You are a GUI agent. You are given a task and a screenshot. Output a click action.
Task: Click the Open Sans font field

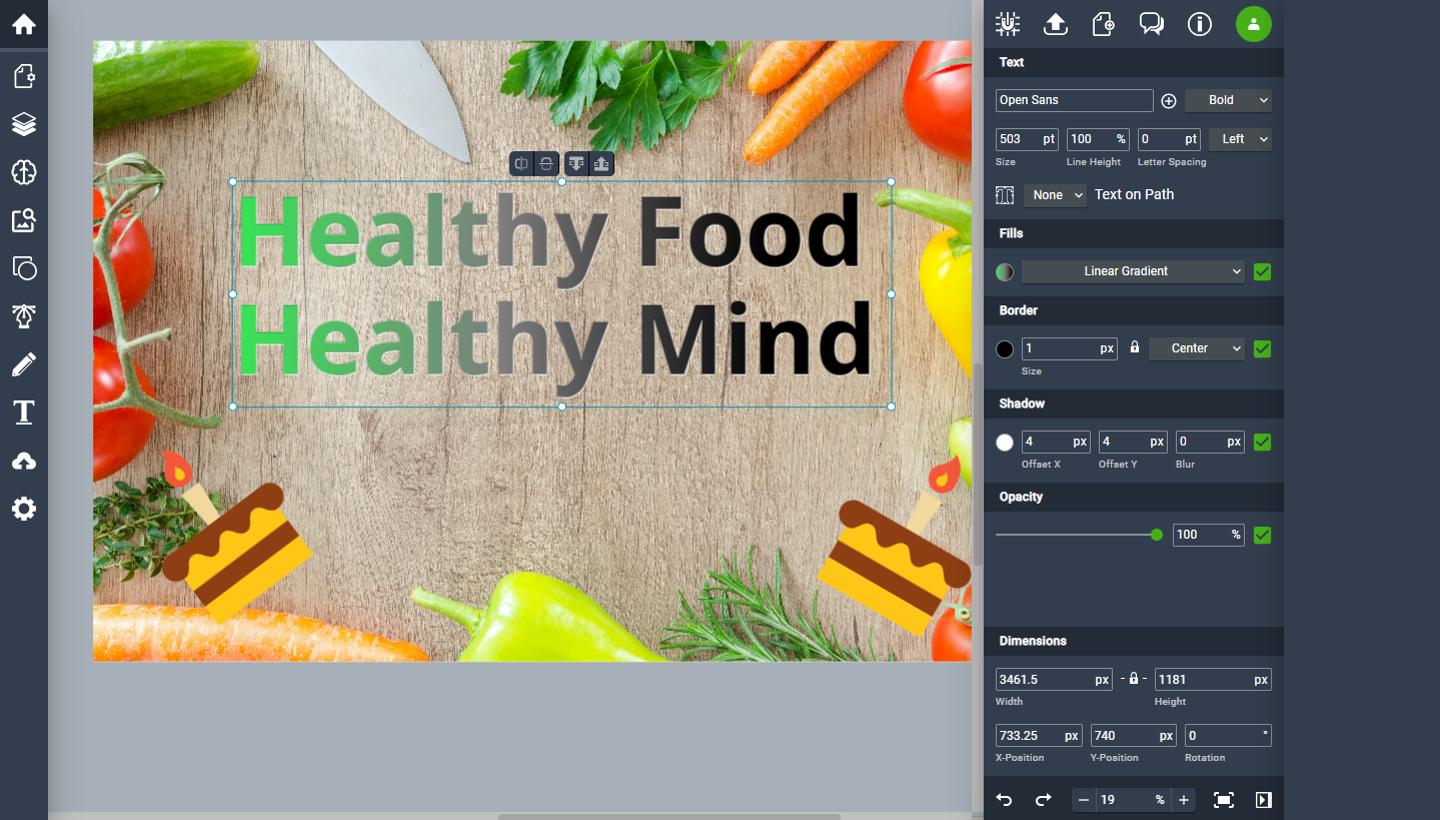coord(1074,100)
